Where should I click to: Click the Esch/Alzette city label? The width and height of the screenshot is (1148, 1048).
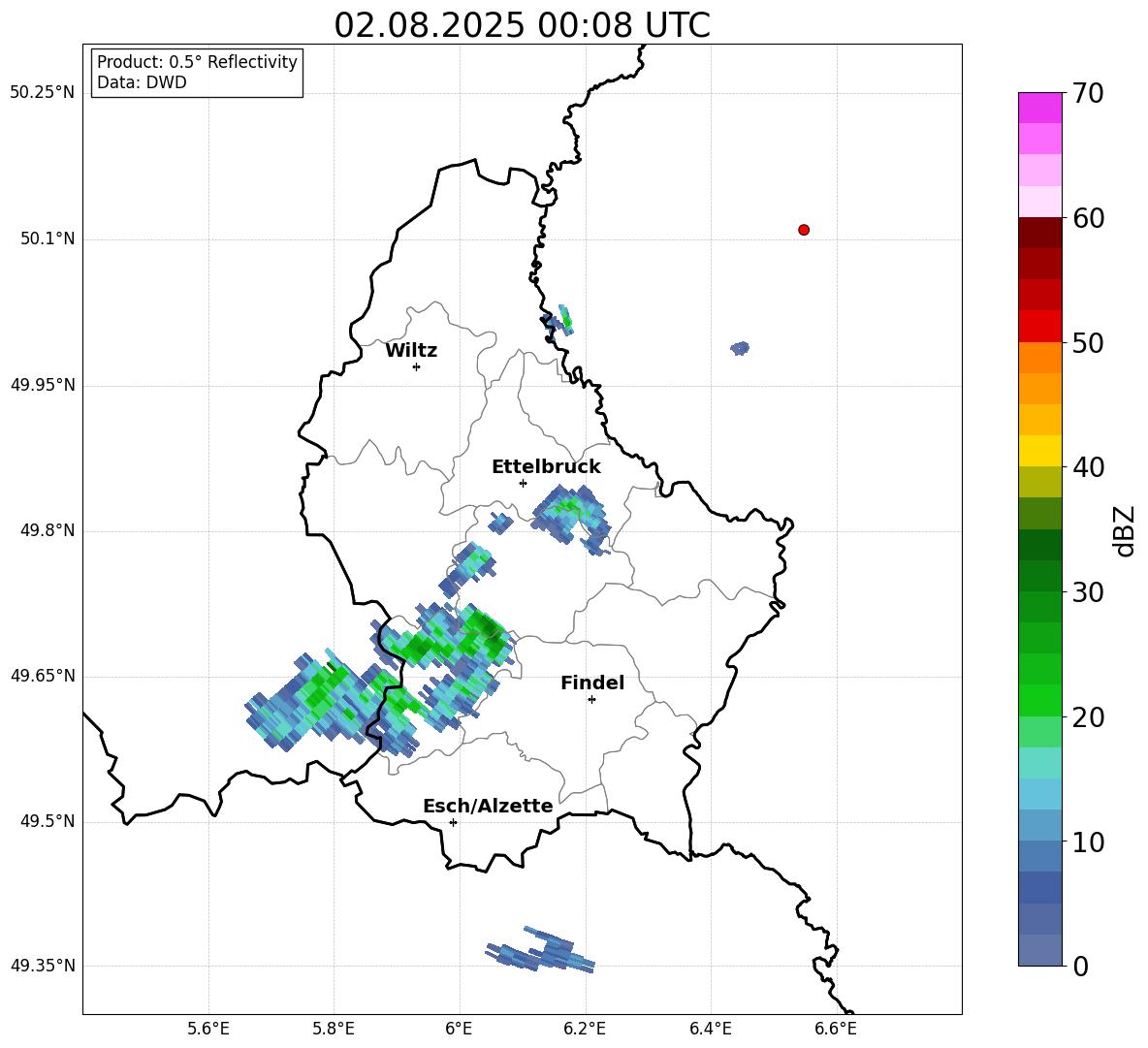(x=488, y=806)
